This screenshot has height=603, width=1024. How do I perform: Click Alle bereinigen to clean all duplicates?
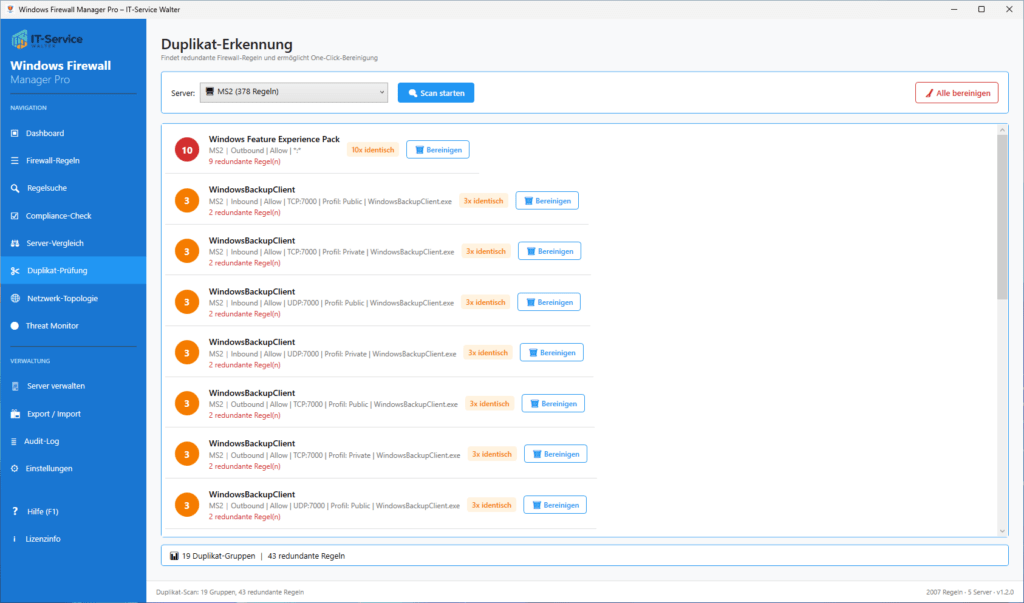coord(956,91)
